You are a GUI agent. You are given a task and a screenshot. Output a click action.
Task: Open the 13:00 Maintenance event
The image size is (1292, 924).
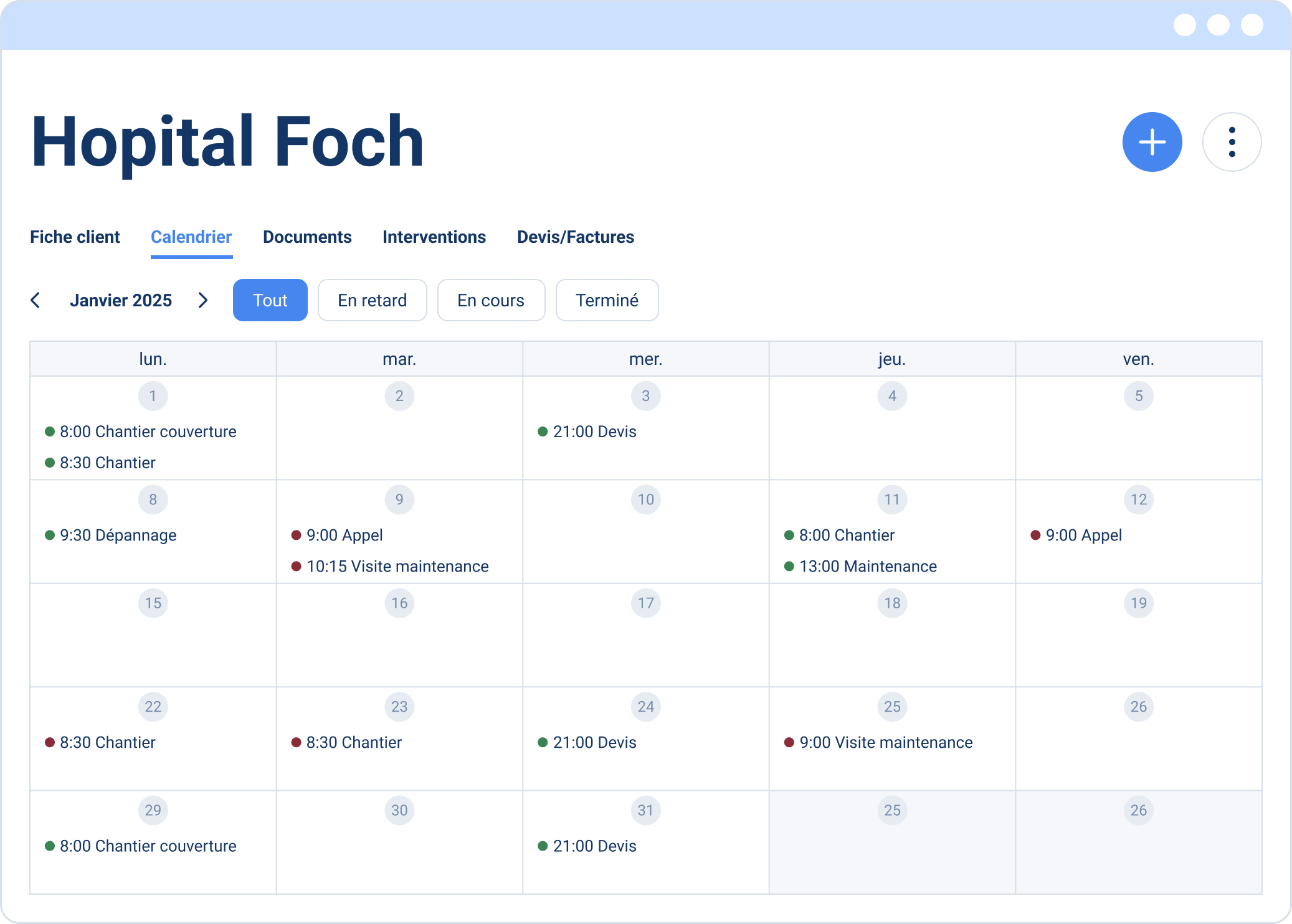860,567
